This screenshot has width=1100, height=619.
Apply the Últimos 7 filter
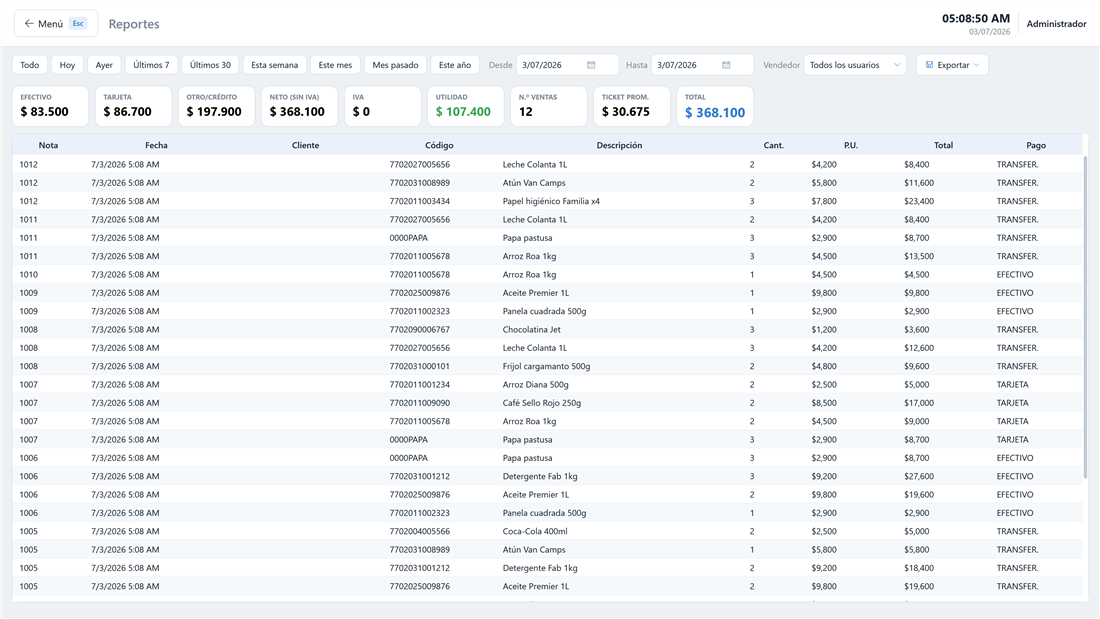tap(152, 65)
